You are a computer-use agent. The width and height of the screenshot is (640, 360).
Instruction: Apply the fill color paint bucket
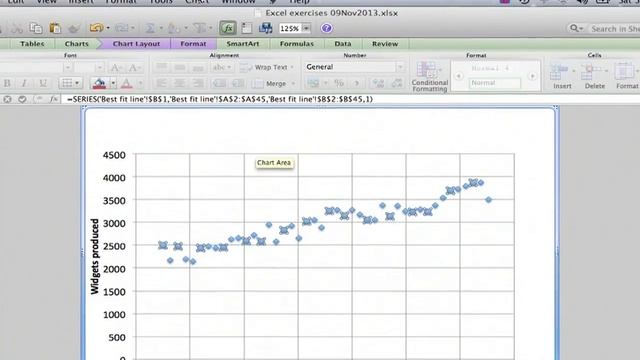tap(99, 83)
